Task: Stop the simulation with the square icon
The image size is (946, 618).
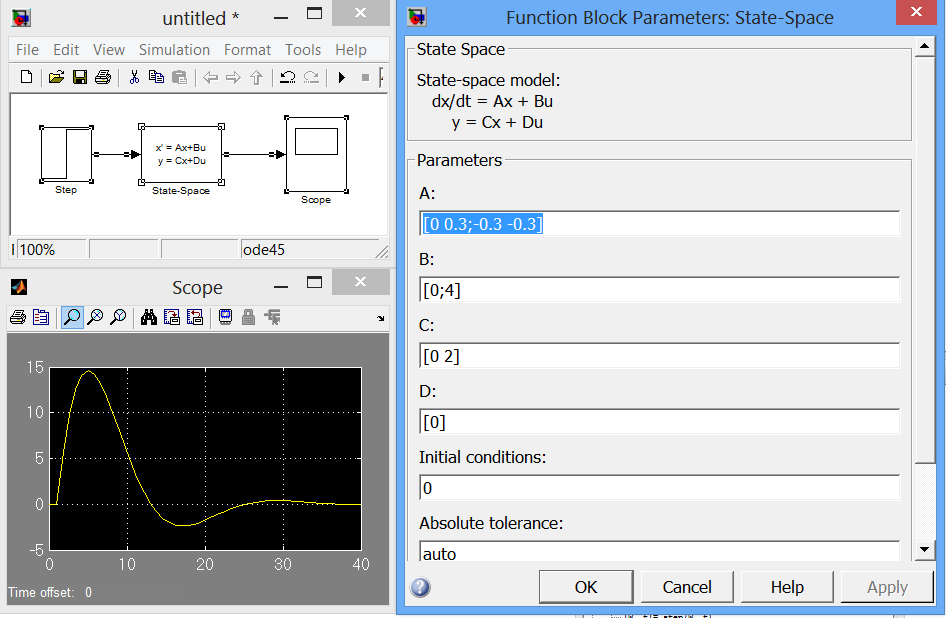Action: click(365, 77)
